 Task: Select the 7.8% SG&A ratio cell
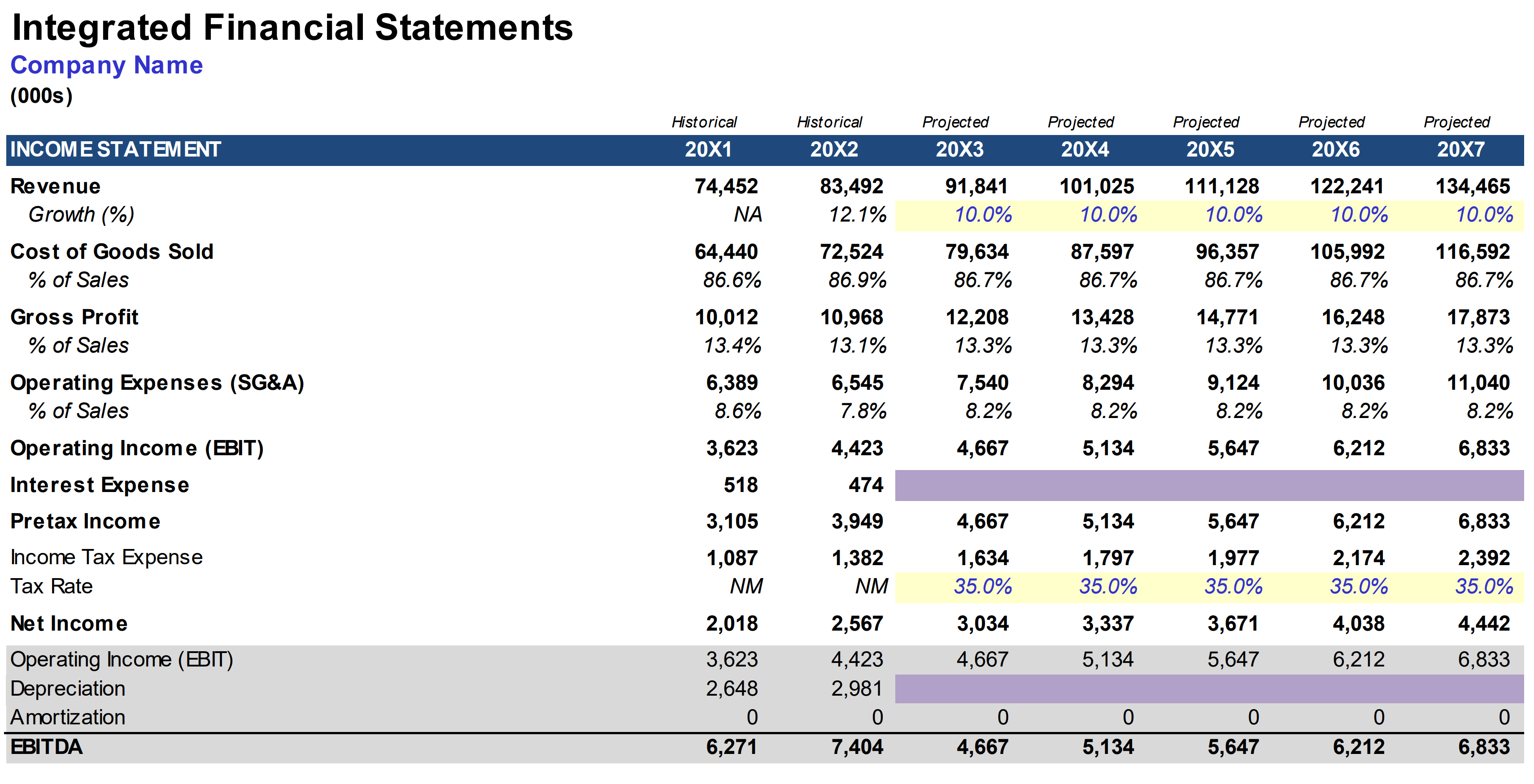(863, 411)
